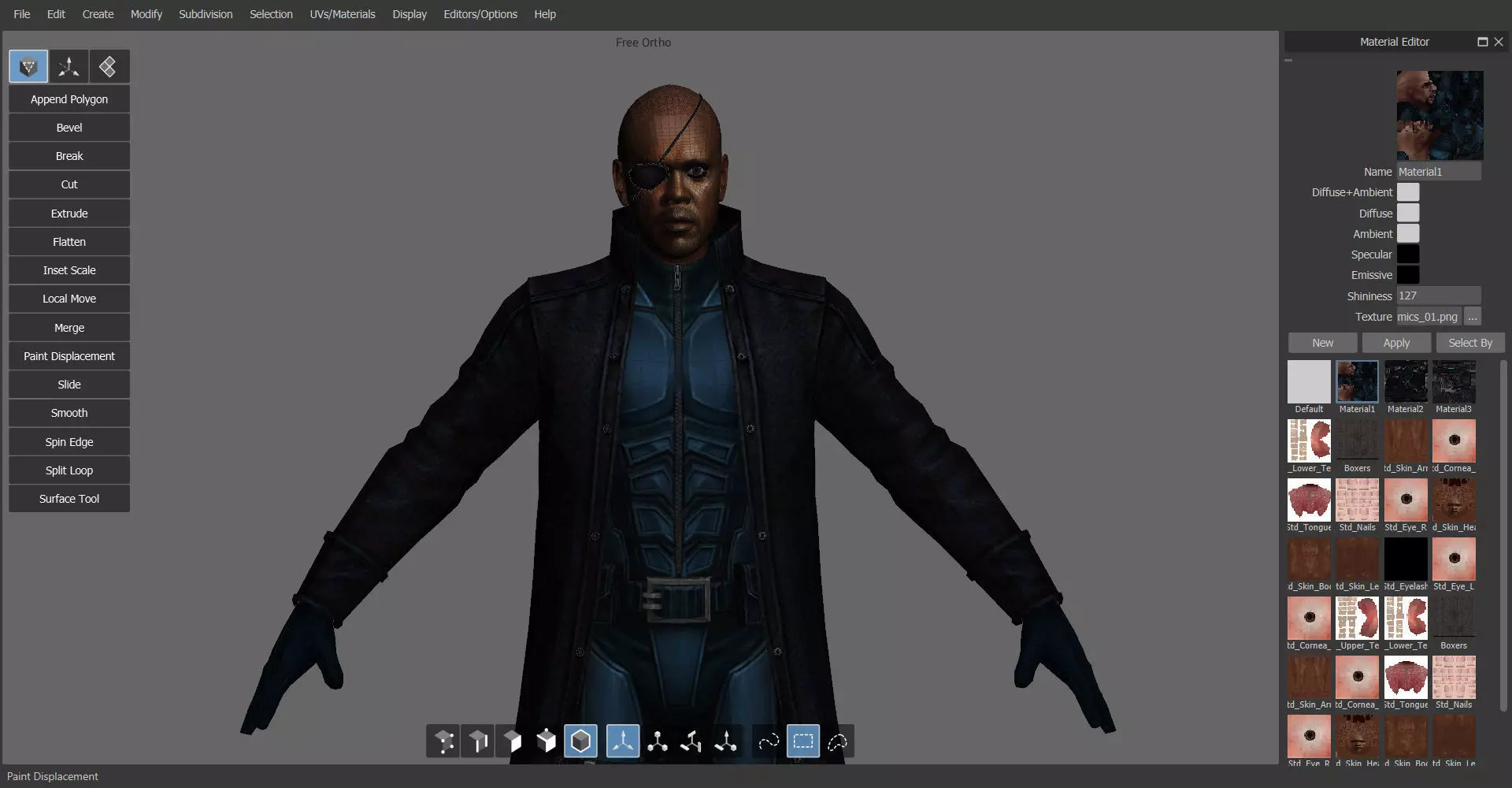This screenshot has width=1512, height=788.
Task: Open the Create menu
Action: pos(98,14)
